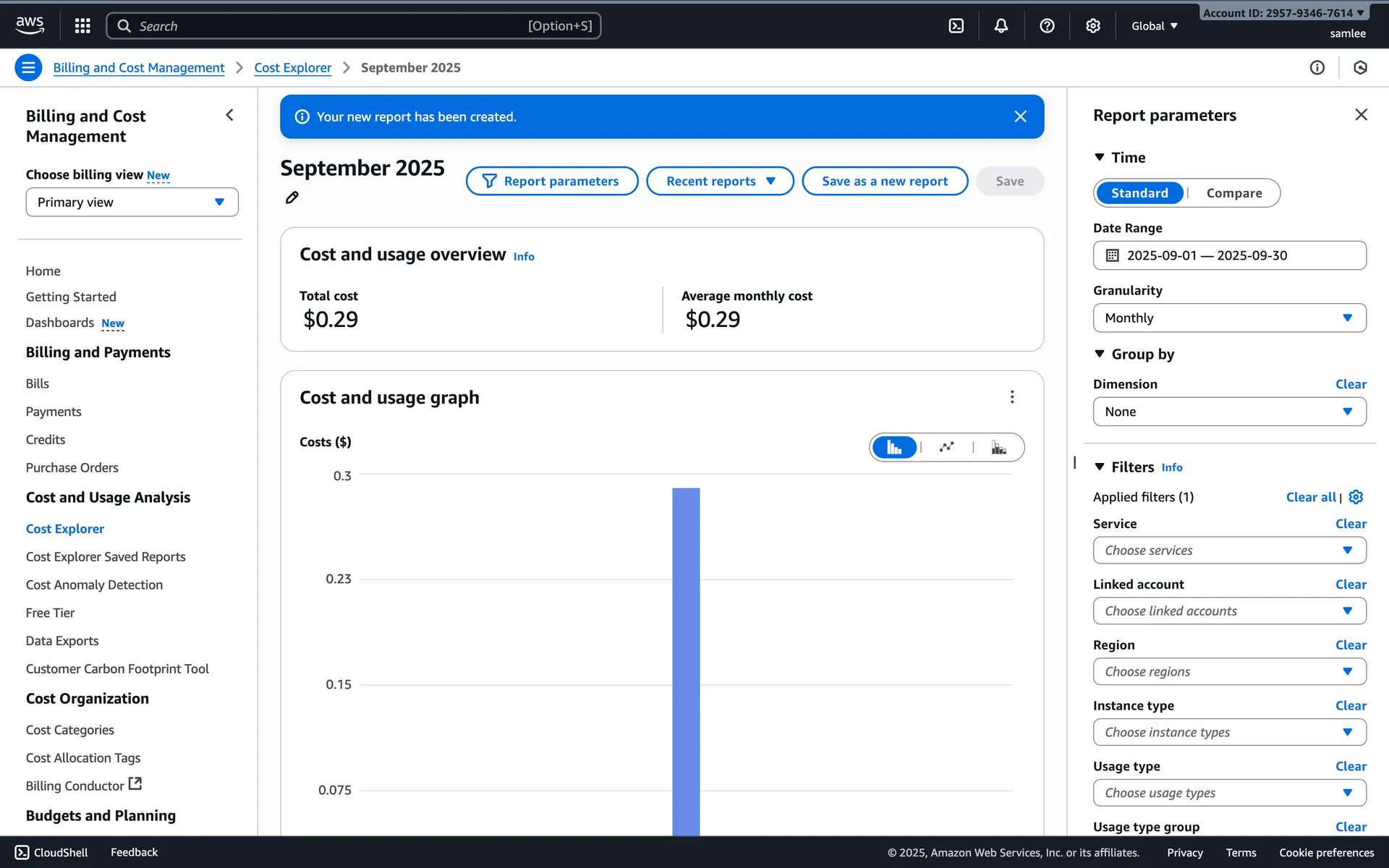Viewport: 1389px width, 868px height.
Task: Click the pencil icon to rename report
Action: (292, 197)
